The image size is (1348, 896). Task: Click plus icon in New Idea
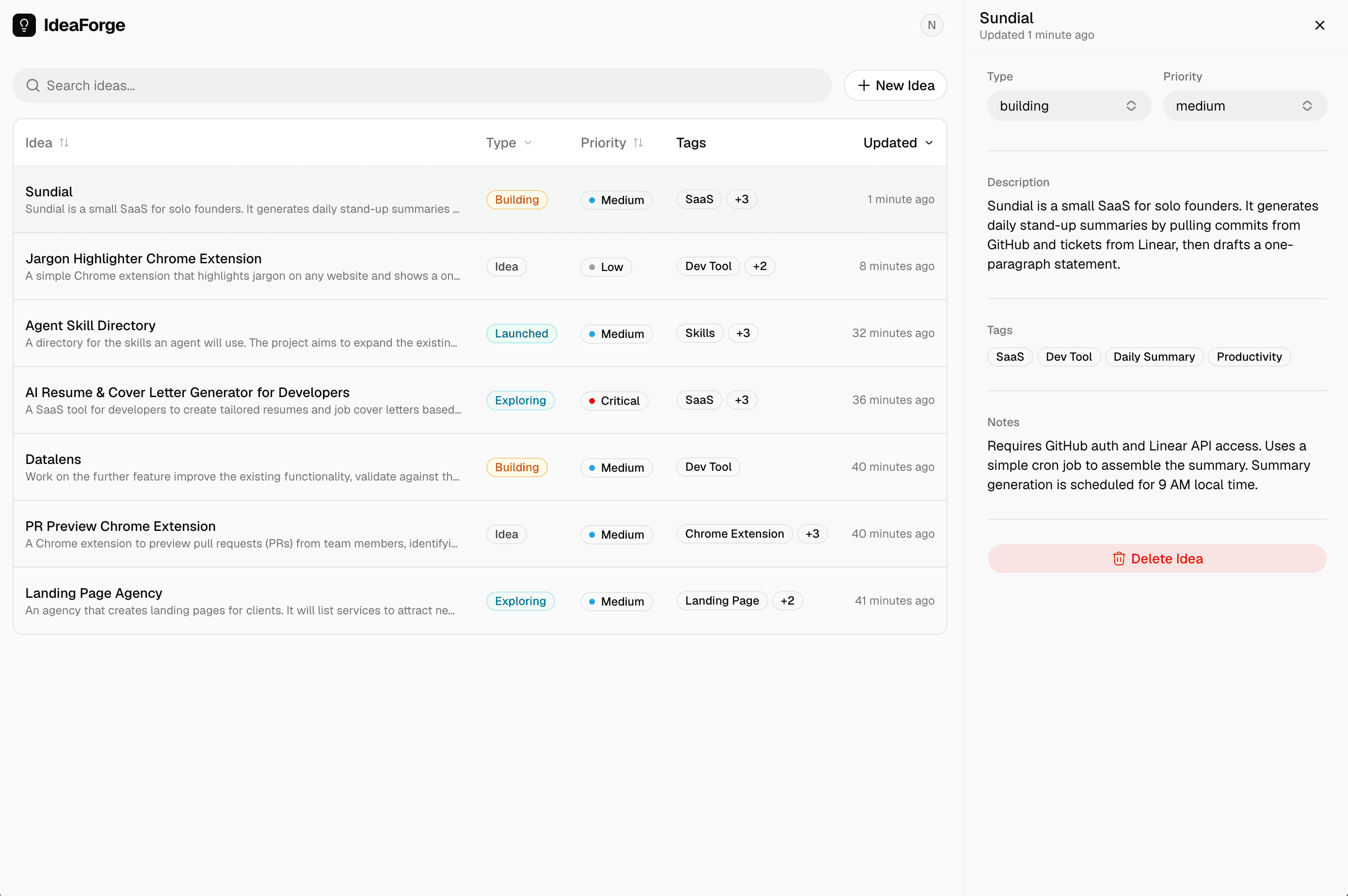point(864,86)
